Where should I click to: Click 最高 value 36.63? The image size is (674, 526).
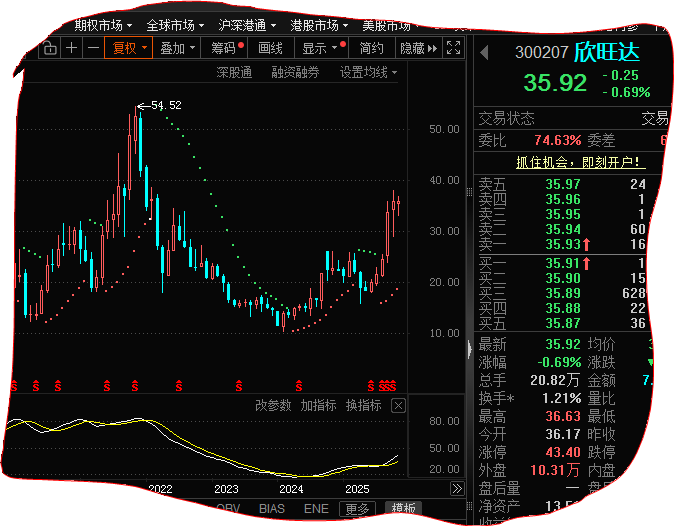563,416
